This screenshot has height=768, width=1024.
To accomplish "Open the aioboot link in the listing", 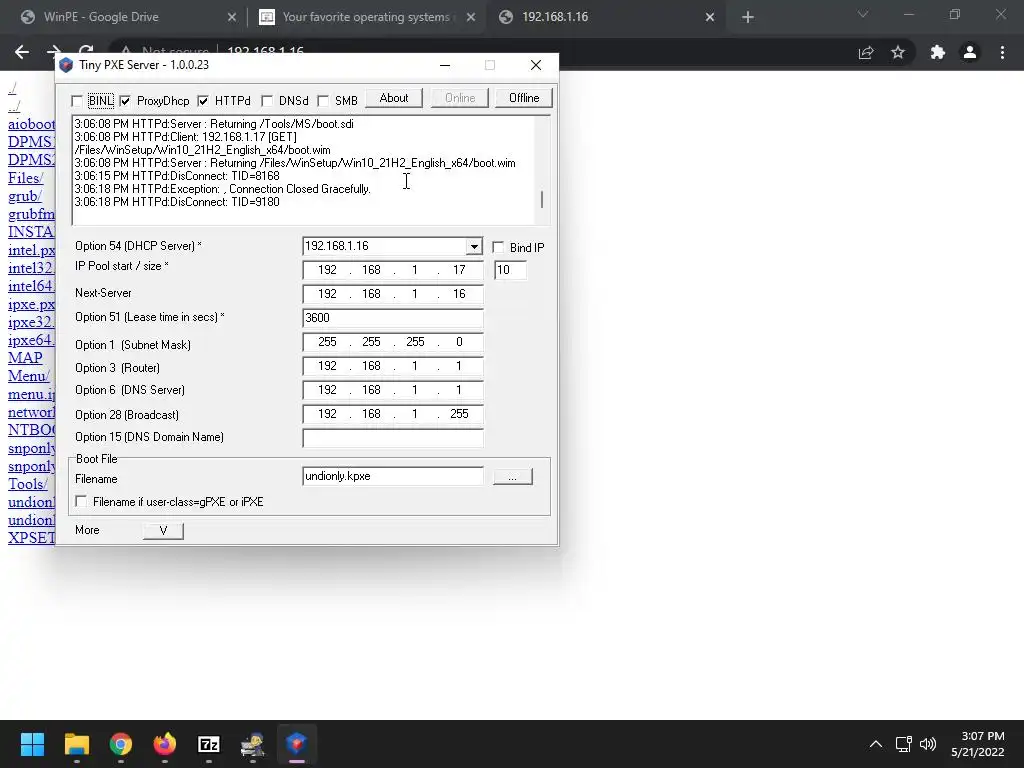I will click(x=31, y=123).
